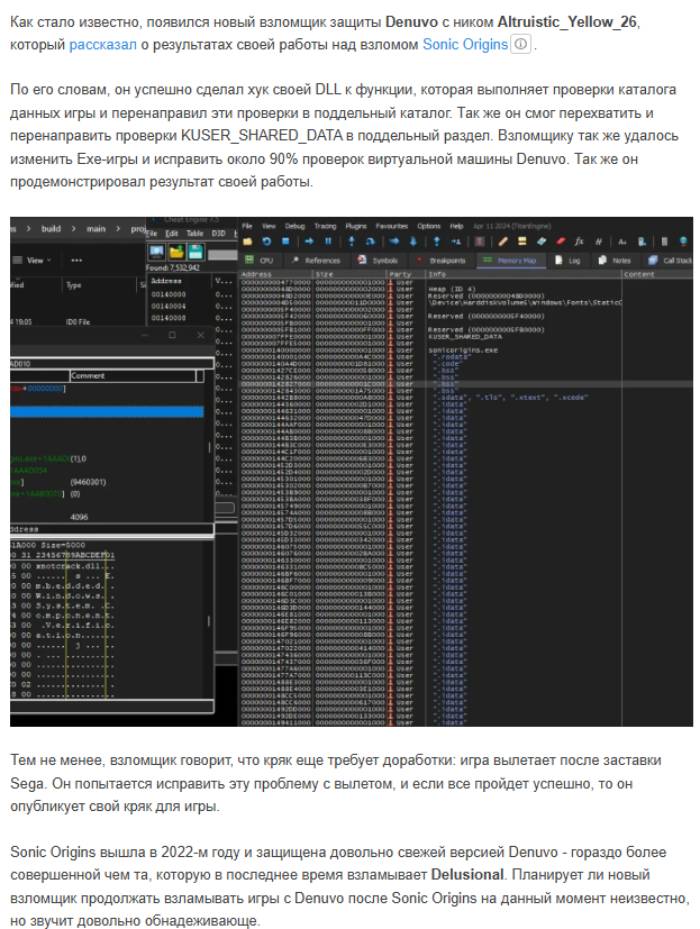Click the Cheat Engine save floppy icon
Image resolution: width=700 pixels, height=929 pixels.
[x=196, y=252]
